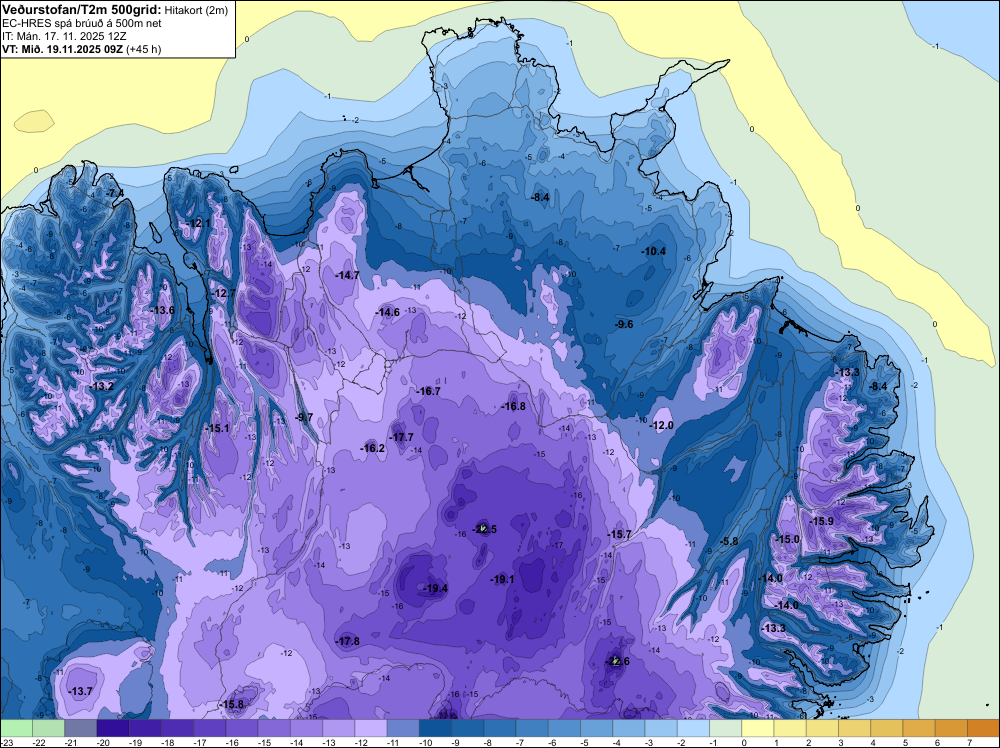This screenshot has height=748, width=1000.
Task: Click the map title "Veðurstofan/T2m 500grid:"
Action: pyautogui.click(x=81, y=10)
